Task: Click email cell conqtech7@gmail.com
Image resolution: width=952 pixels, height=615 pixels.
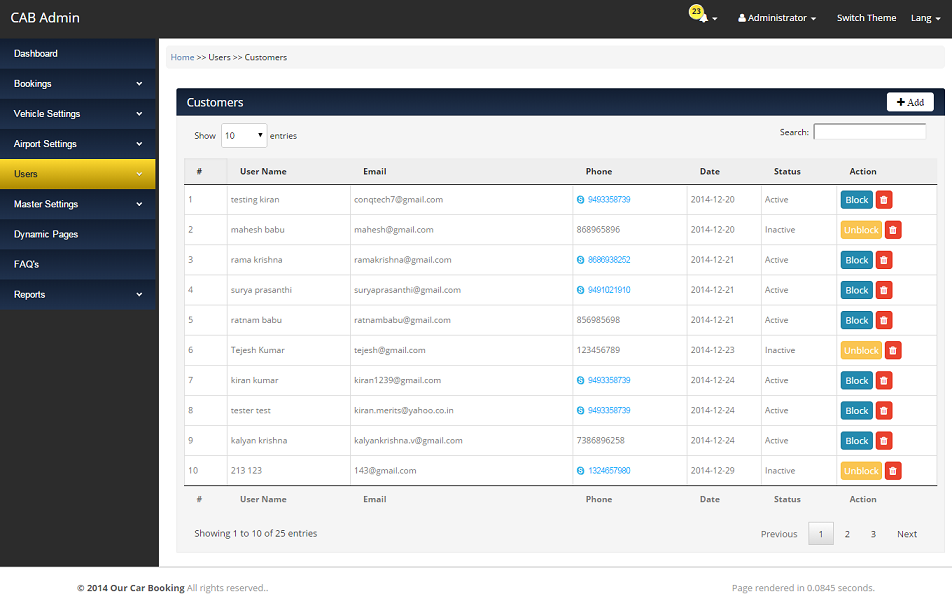Action: point(398,200)
